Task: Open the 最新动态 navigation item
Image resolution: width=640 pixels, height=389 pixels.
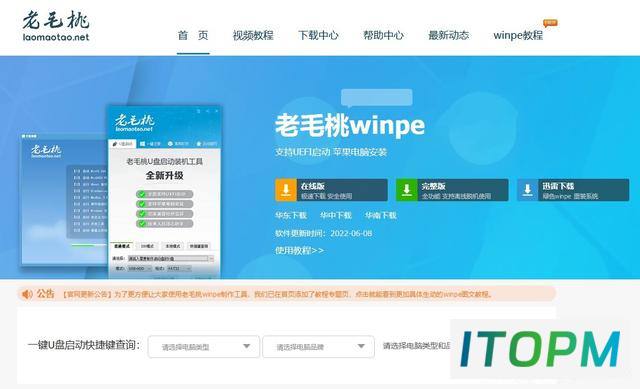Action: [448, 35]
